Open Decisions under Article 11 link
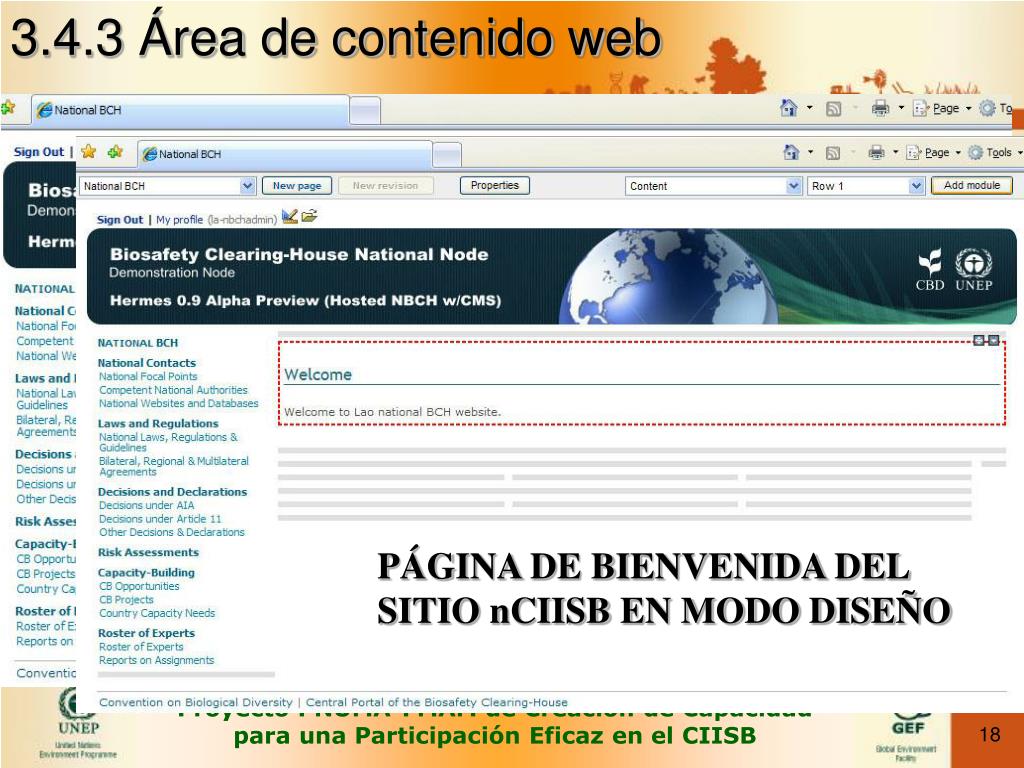 160,519
